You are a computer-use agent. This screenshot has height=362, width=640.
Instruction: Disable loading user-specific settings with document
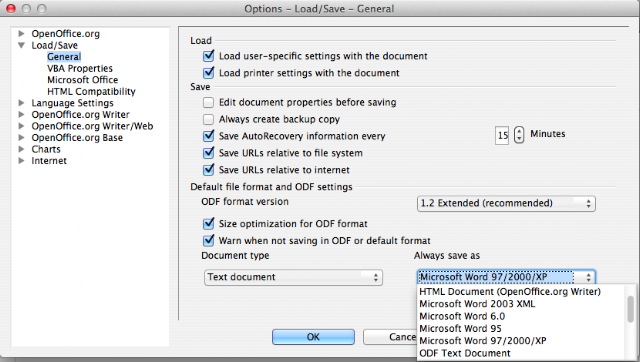209,56
